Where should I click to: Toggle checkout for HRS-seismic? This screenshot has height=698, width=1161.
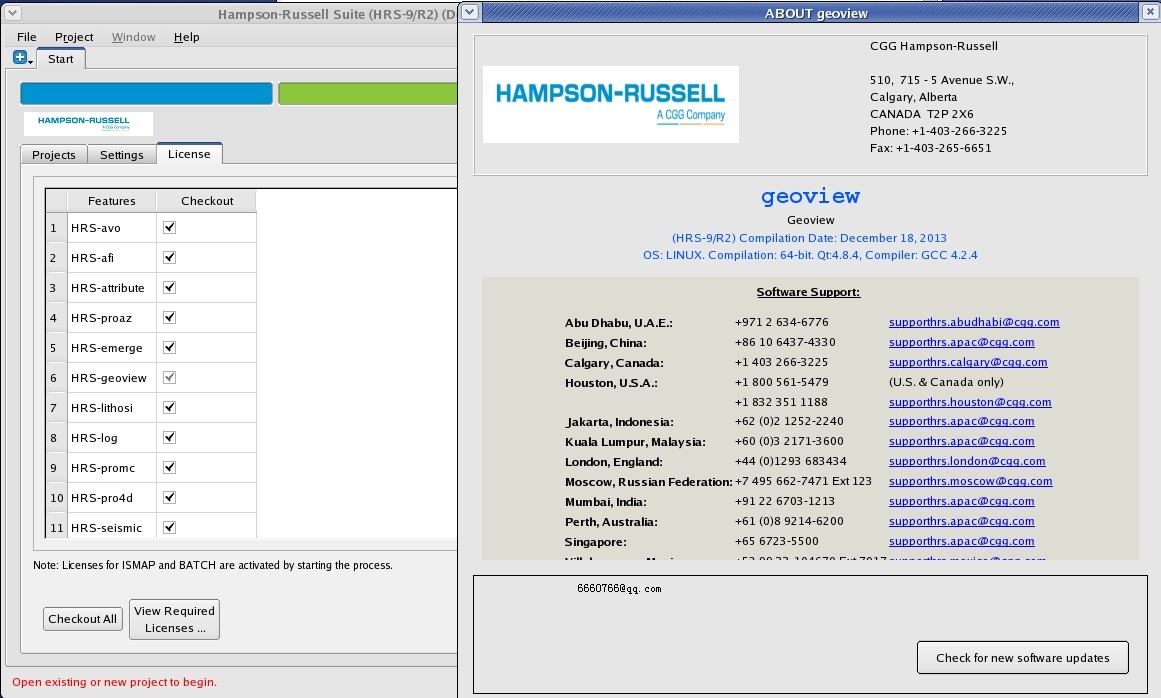[170, 527]
